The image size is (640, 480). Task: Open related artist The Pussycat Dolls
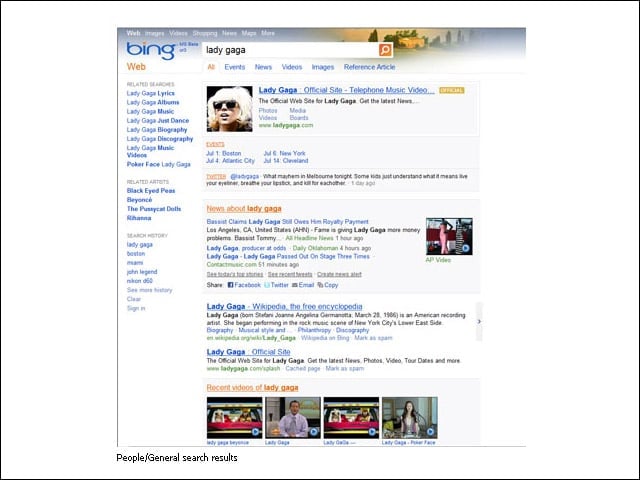(x=154, y=209)
